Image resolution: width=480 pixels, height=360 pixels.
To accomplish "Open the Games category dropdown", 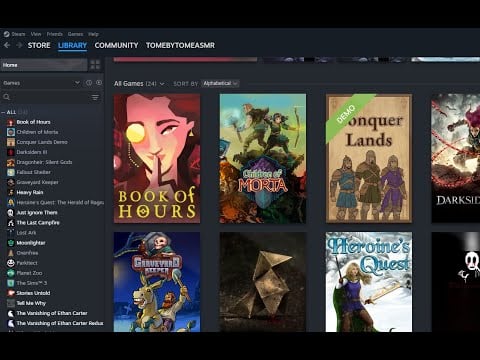I will point(42,83).
